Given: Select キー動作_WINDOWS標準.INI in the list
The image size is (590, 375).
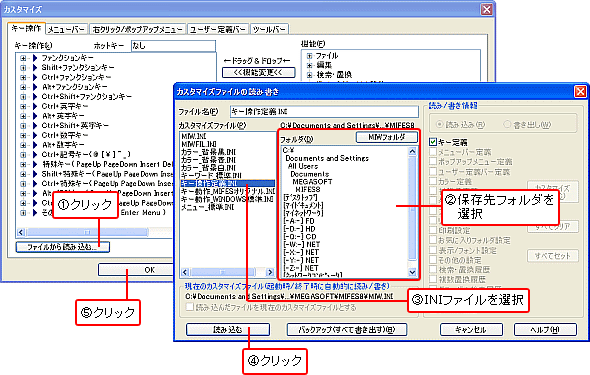Looking at the screenshot, I should (x=227, y=199).
